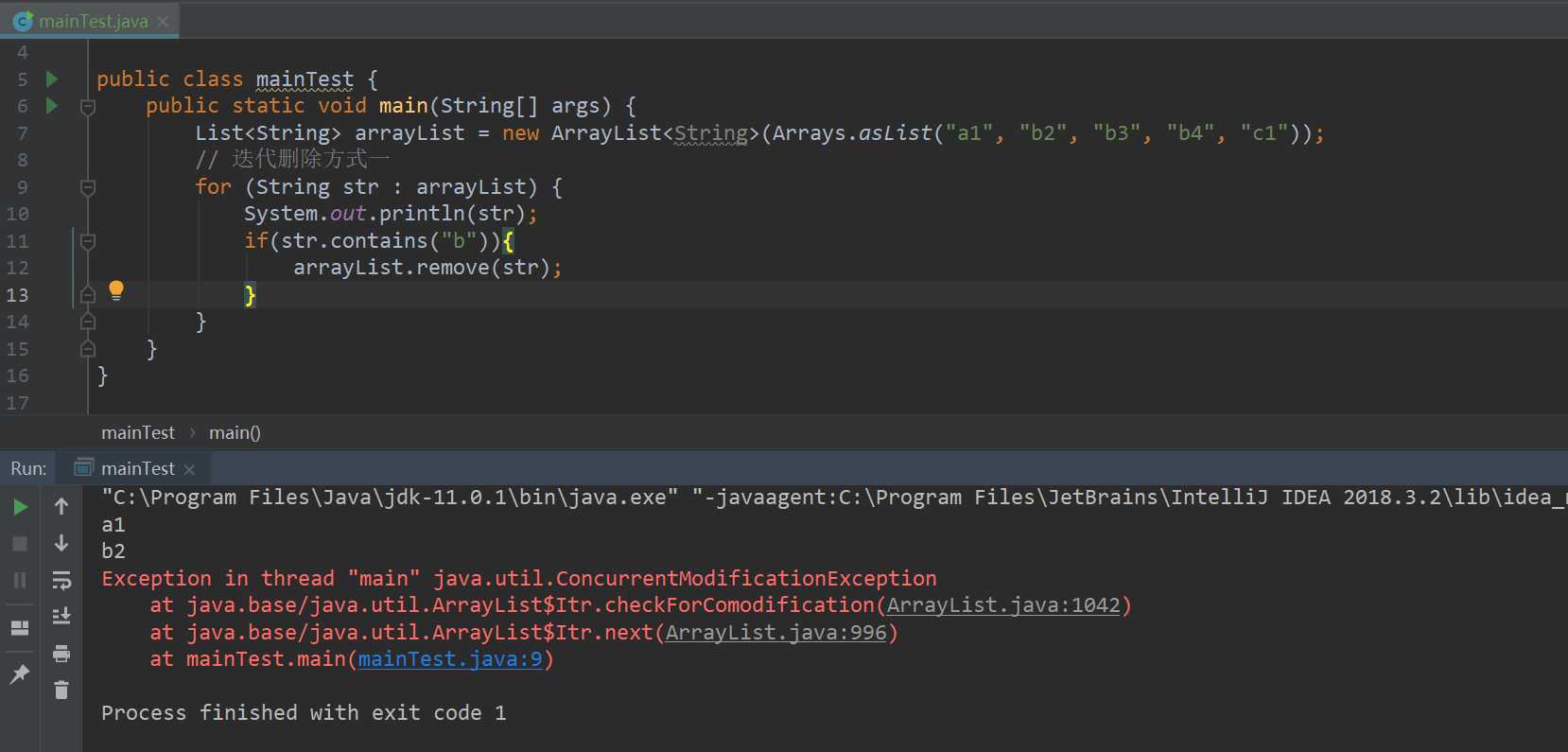This screenshot has height=752, width=1568.
Task: Select the mainTest.java editor tab
Action: click(x=89, y=21)
